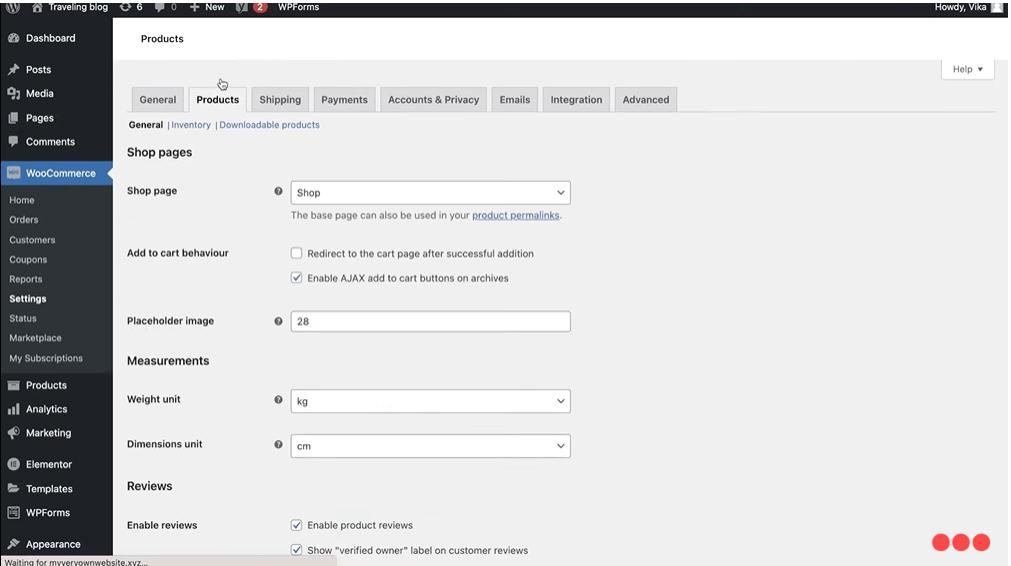Open WooCommerce Customers submenu item
This screenshot has width=1011, height=566.
32,240
